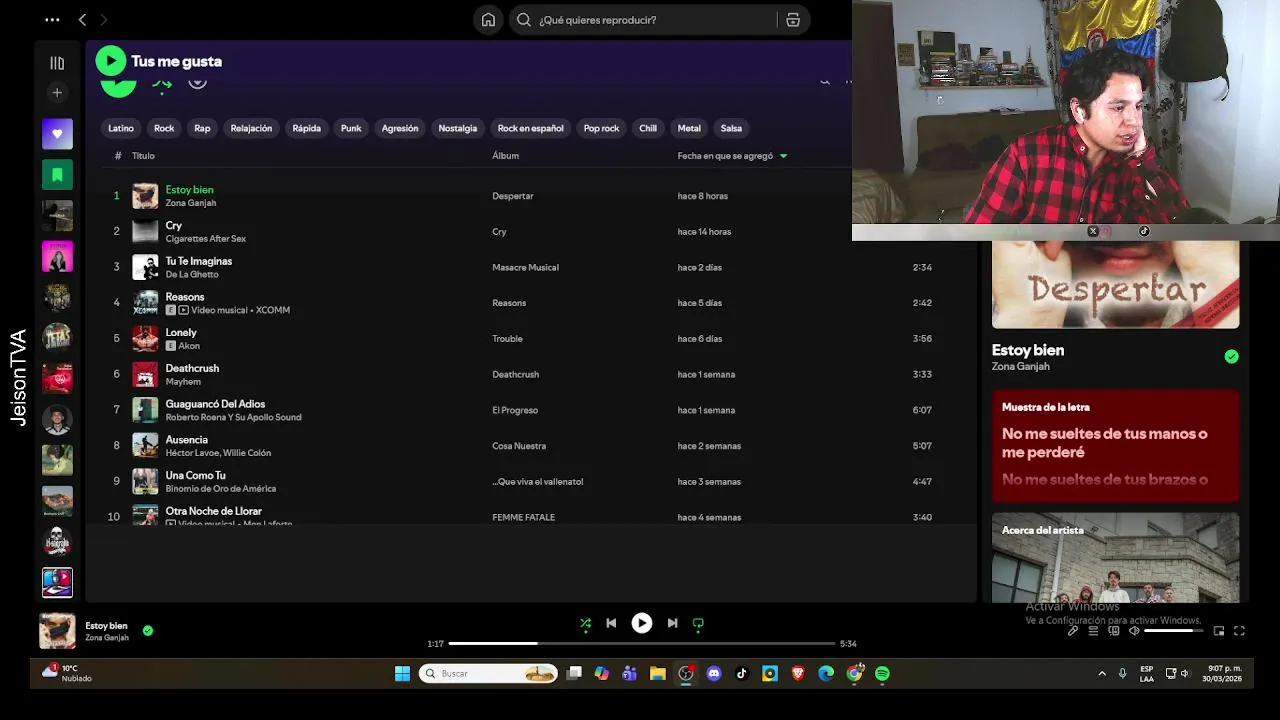This screenshot has height=720, width=1280.
Task: Select the Rock filter chip
Action: (x=164, y=128)
